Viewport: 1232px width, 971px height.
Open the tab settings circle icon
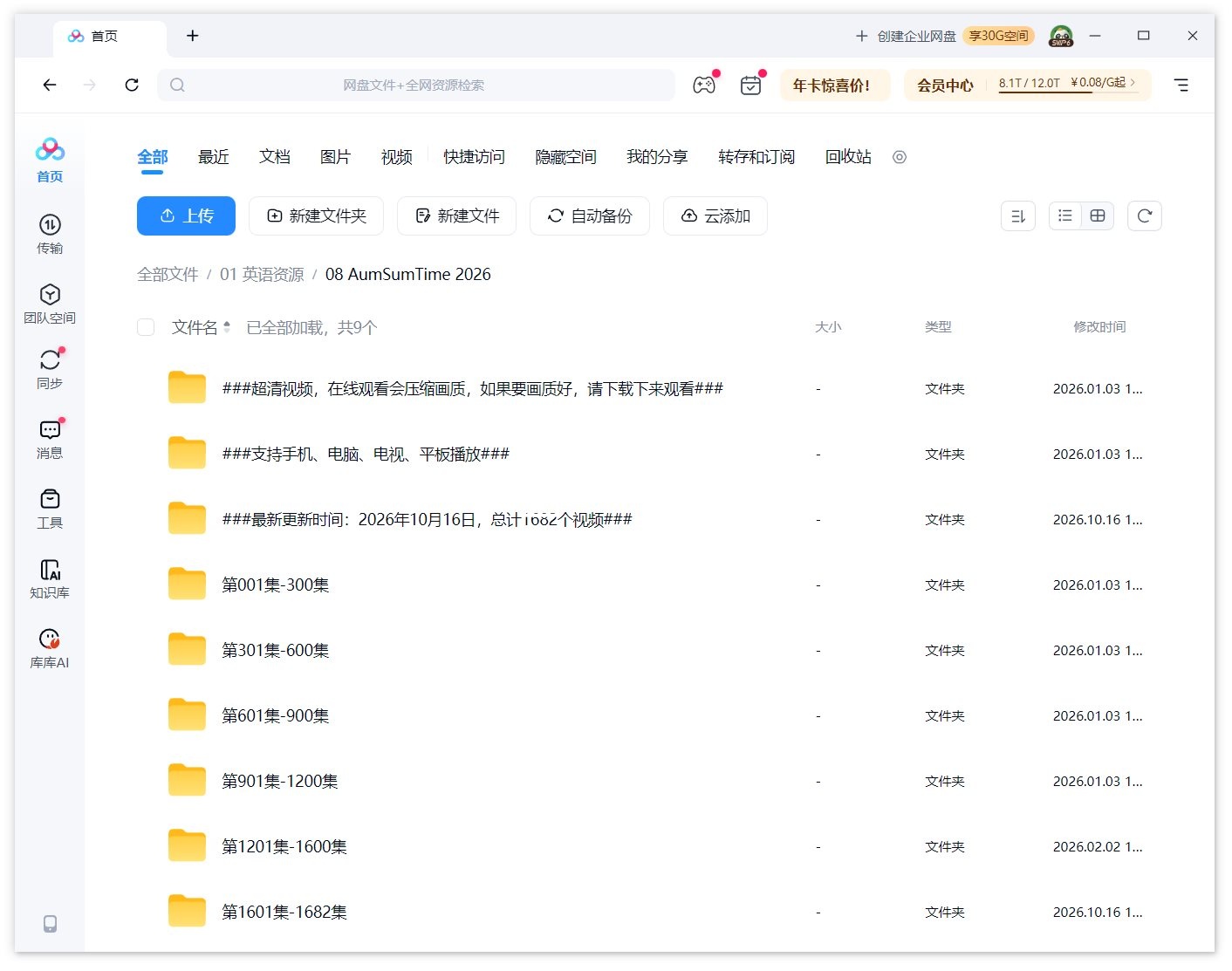[x=900, y=157]
